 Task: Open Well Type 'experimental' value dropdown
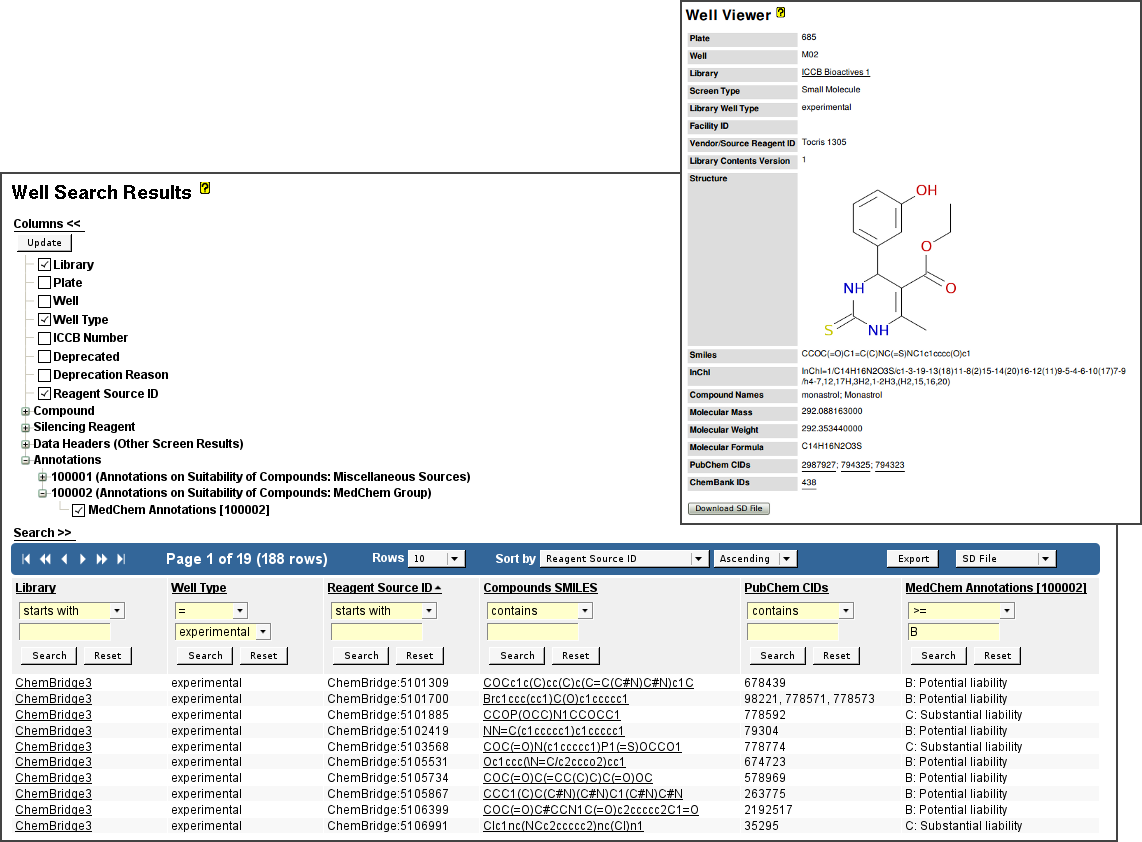pos(223,632)
